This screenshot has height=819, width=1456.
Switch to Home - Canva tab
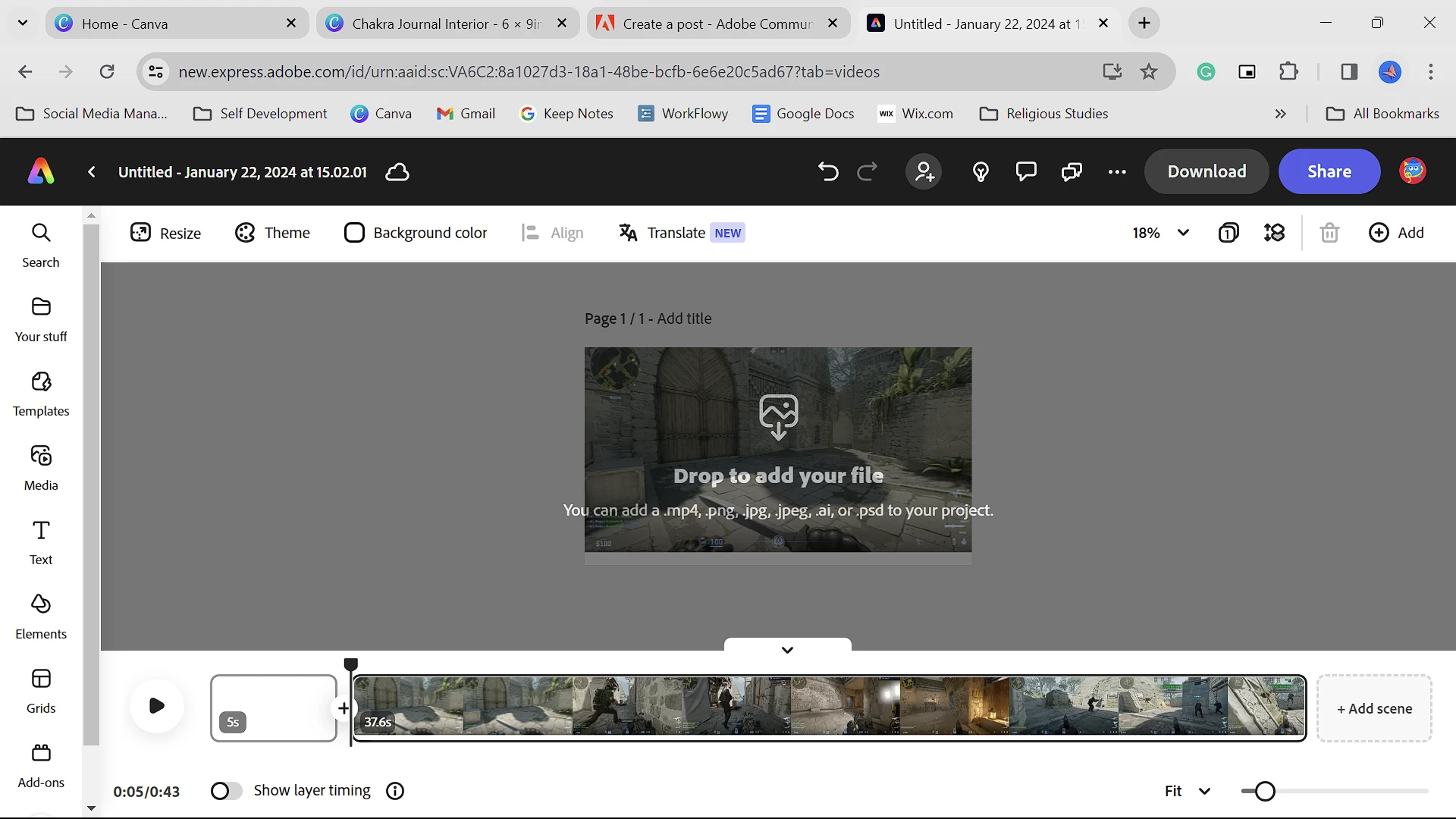[176, 24]
